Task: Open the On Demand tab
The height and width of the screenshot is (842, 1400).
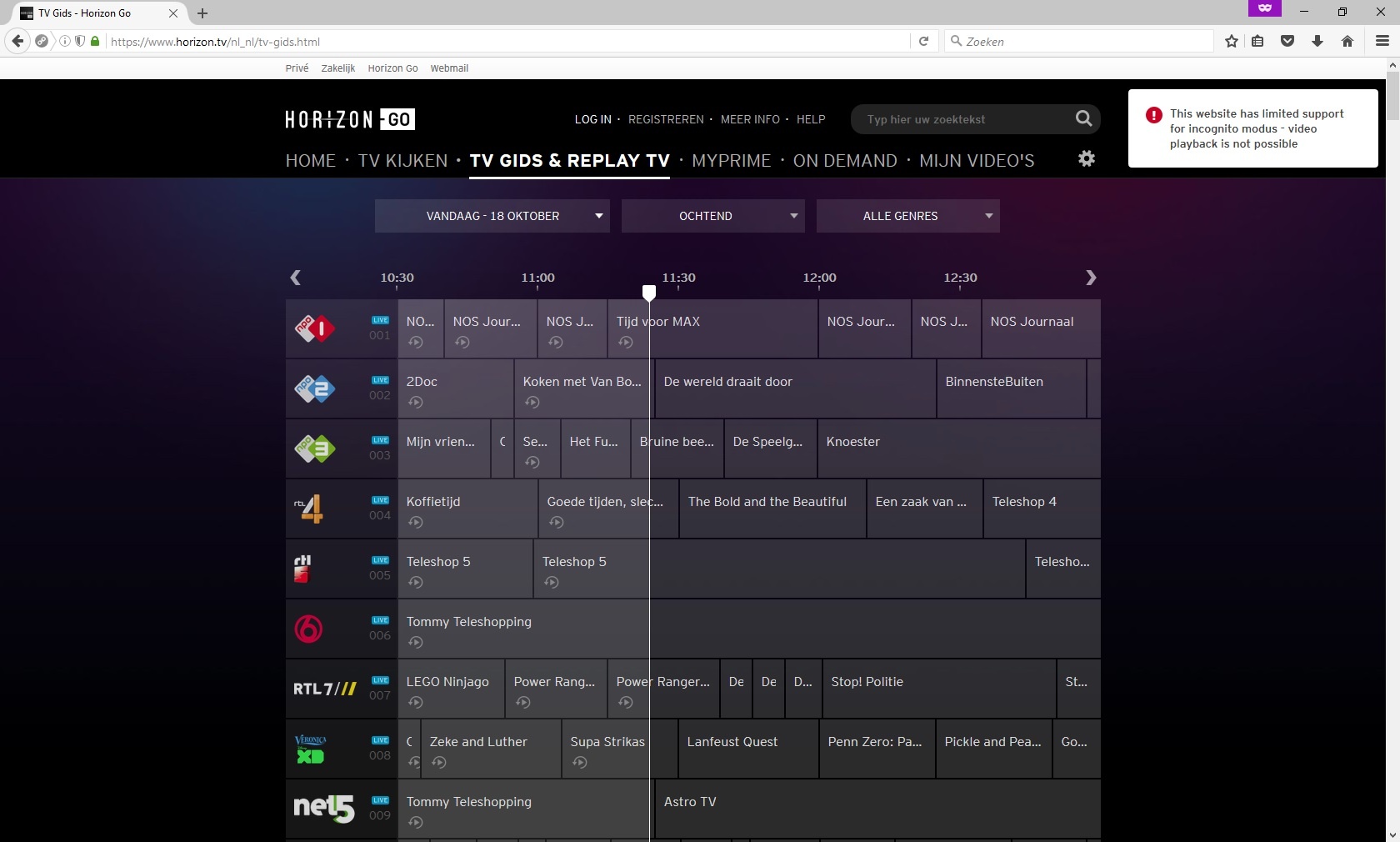Action: click(x=846, y=161)
